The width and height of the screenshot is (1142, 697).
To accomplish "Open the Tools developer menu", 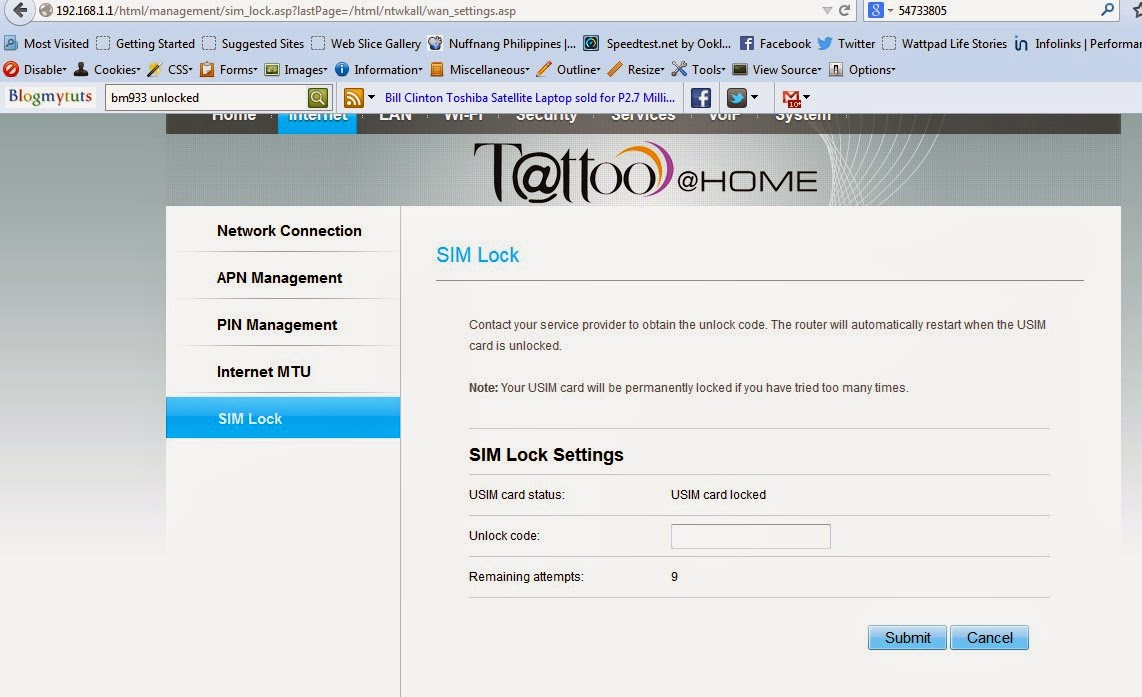I will pyautogui.click(x=699, y=70).
